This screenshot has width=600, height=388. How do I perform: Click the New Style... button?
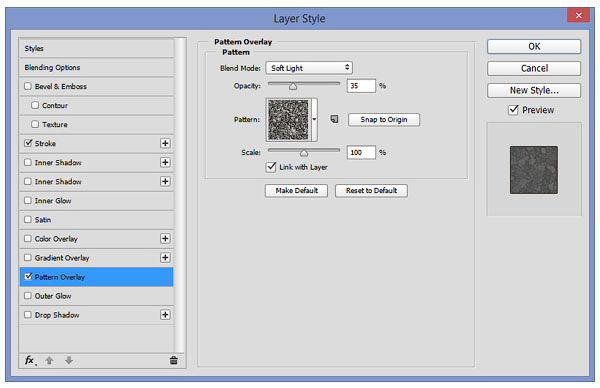pyautogui.click(x=534, y=90)
